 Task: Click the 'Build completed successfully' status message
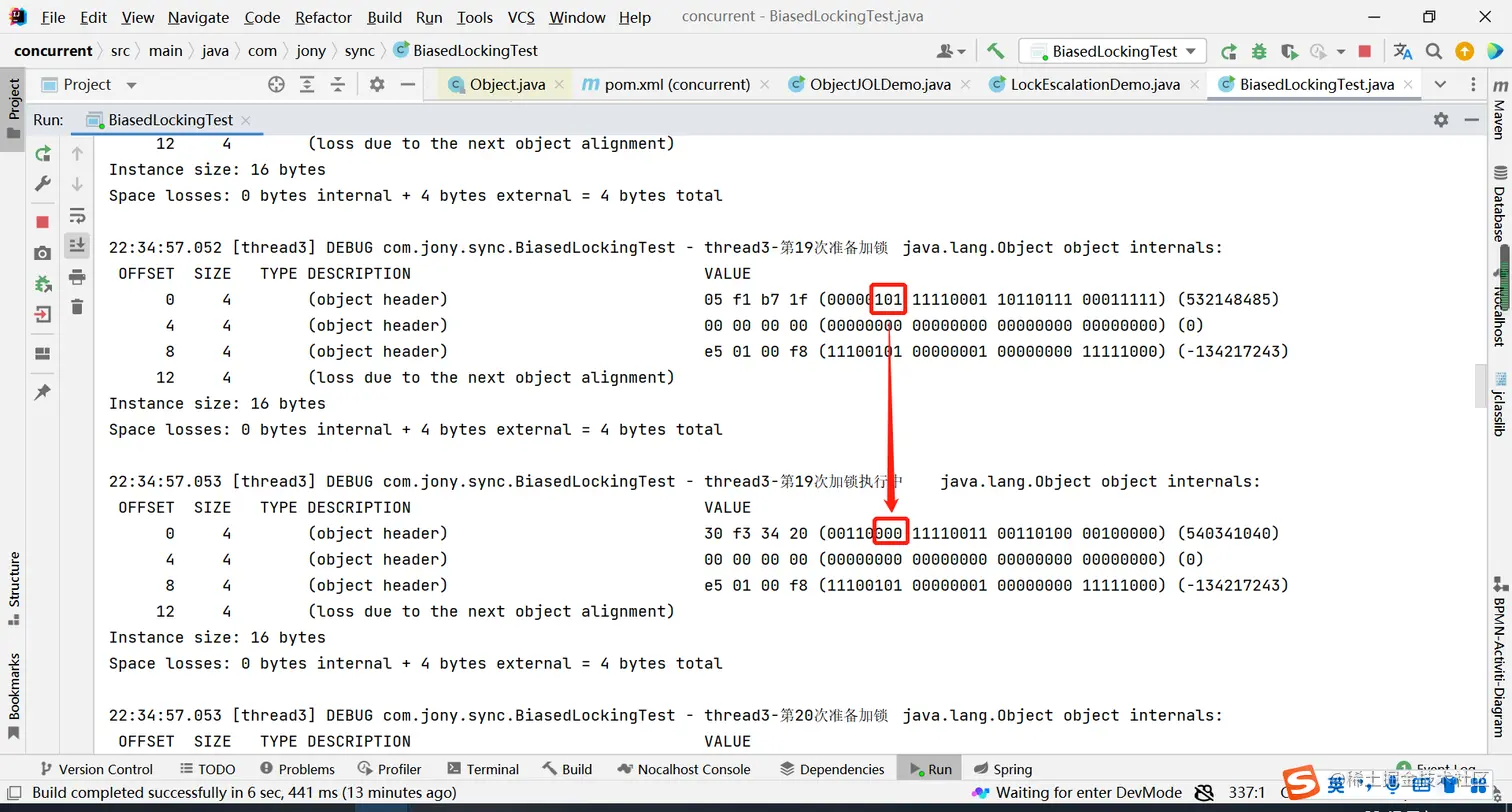[244, 793]
